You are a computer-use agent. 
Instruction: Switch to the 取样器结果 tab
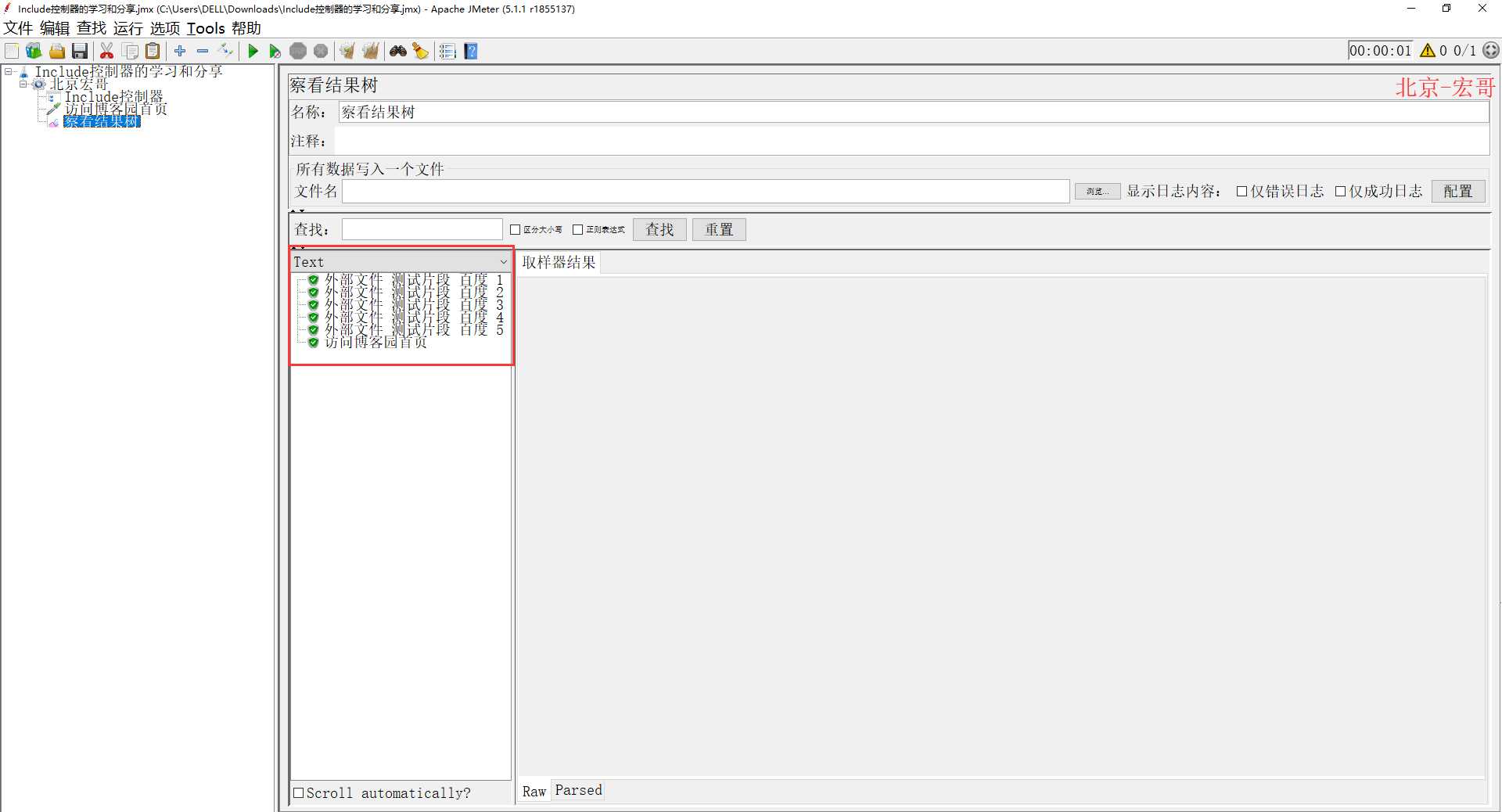[x=559, y=263]
